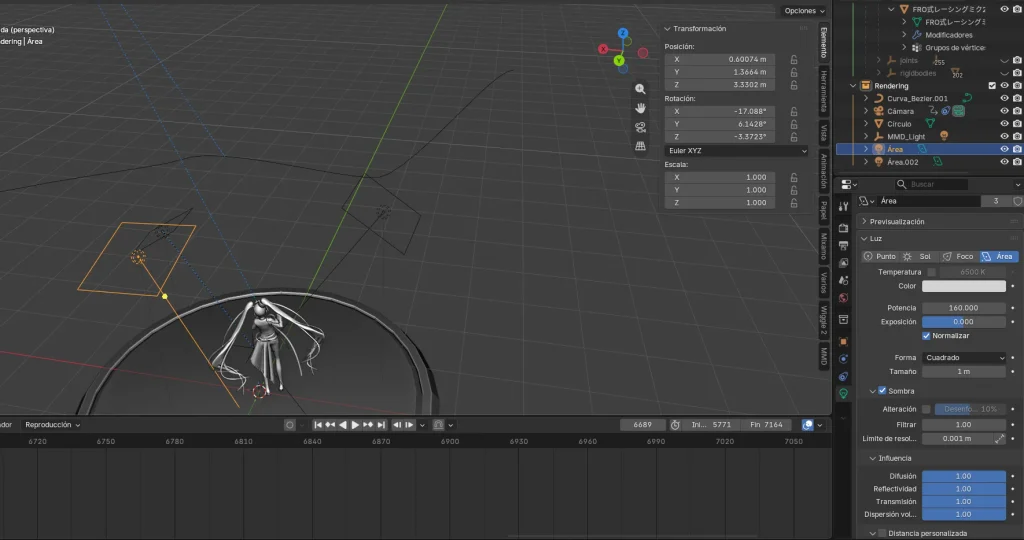1024x540 pixels.
Task: Click the preview range stopwatch icon
Action: pyautogui.click(x=675, y=425)
